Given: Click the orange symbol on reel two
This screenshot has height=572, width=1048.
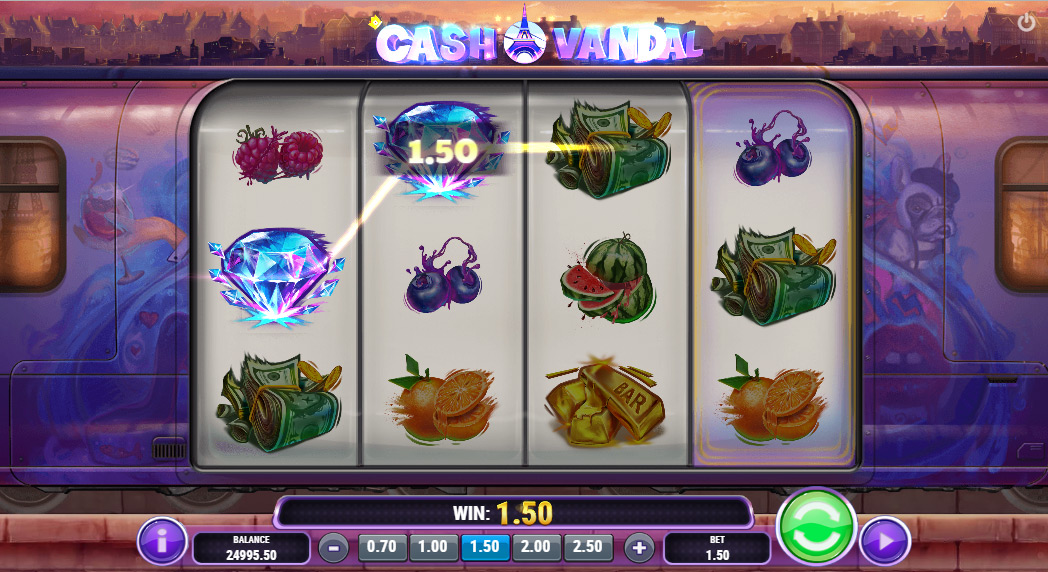Looking at the screenshot, I should click(x=443, y=400).
